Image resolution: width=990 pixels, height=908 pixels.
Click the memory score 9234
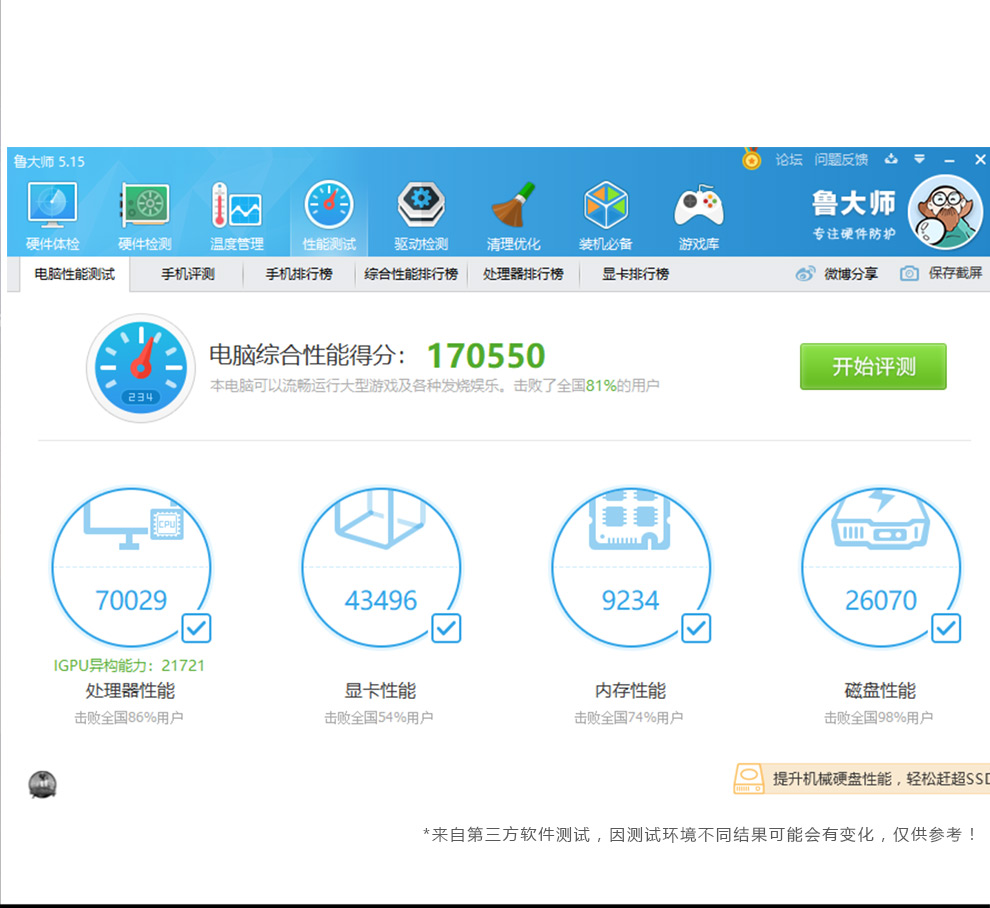[630, 600]
